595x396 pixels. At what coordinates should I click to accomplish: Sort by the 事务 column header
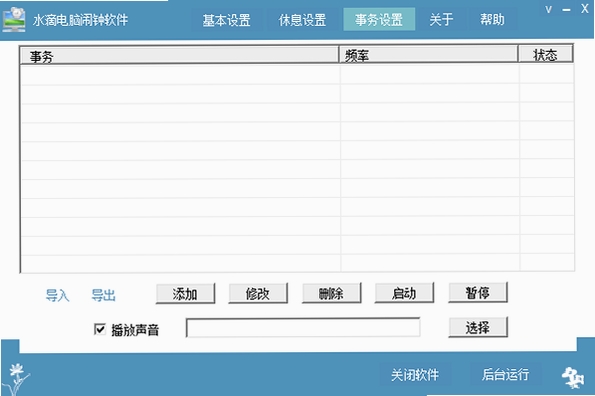click(x=179, y=55)
